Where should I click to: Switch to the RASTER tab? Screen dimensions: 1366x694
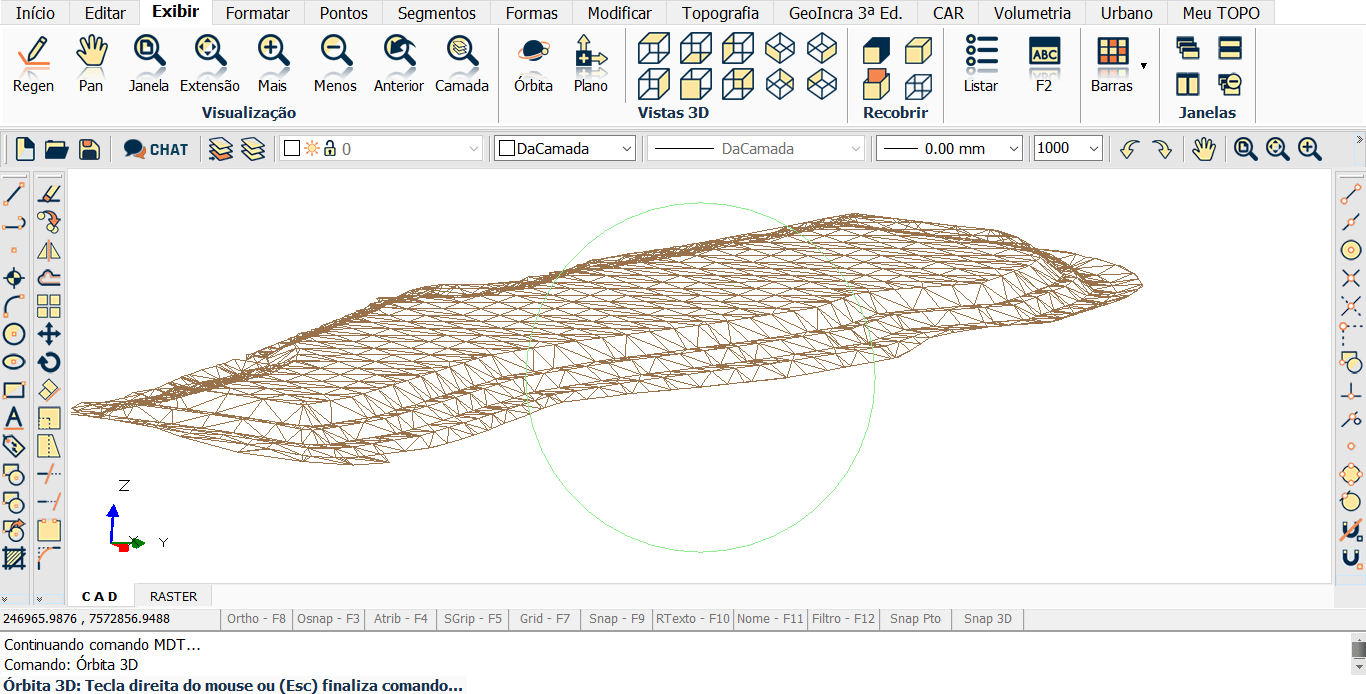tap(173, 597)
